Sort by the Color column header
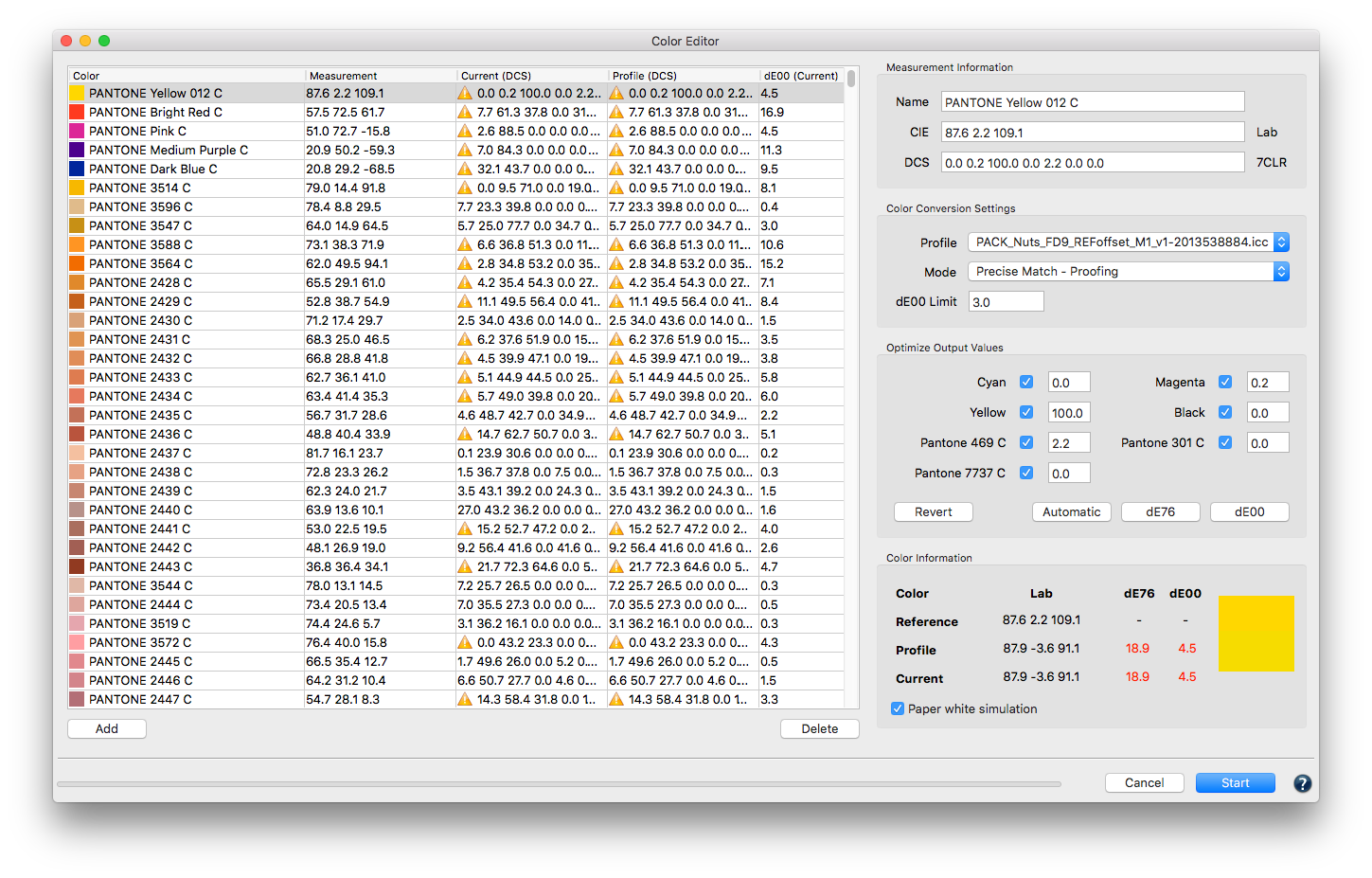Image resolution: width=1372 pixels, height=878 pixels. tap(187, 76)
